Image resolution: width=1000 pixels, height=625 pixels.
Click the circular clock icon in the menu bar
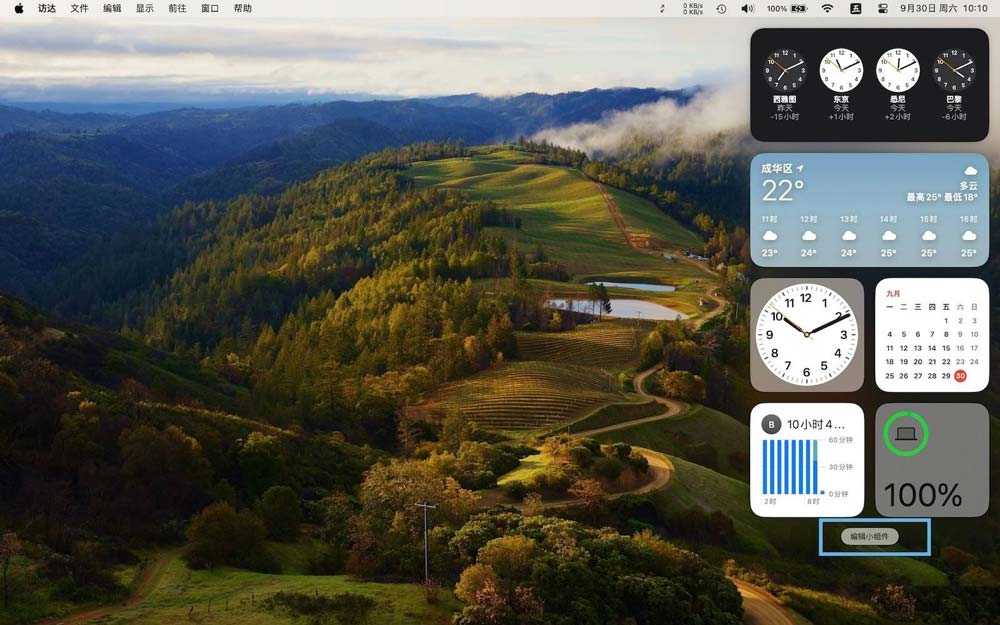click(x=720, y=9)
